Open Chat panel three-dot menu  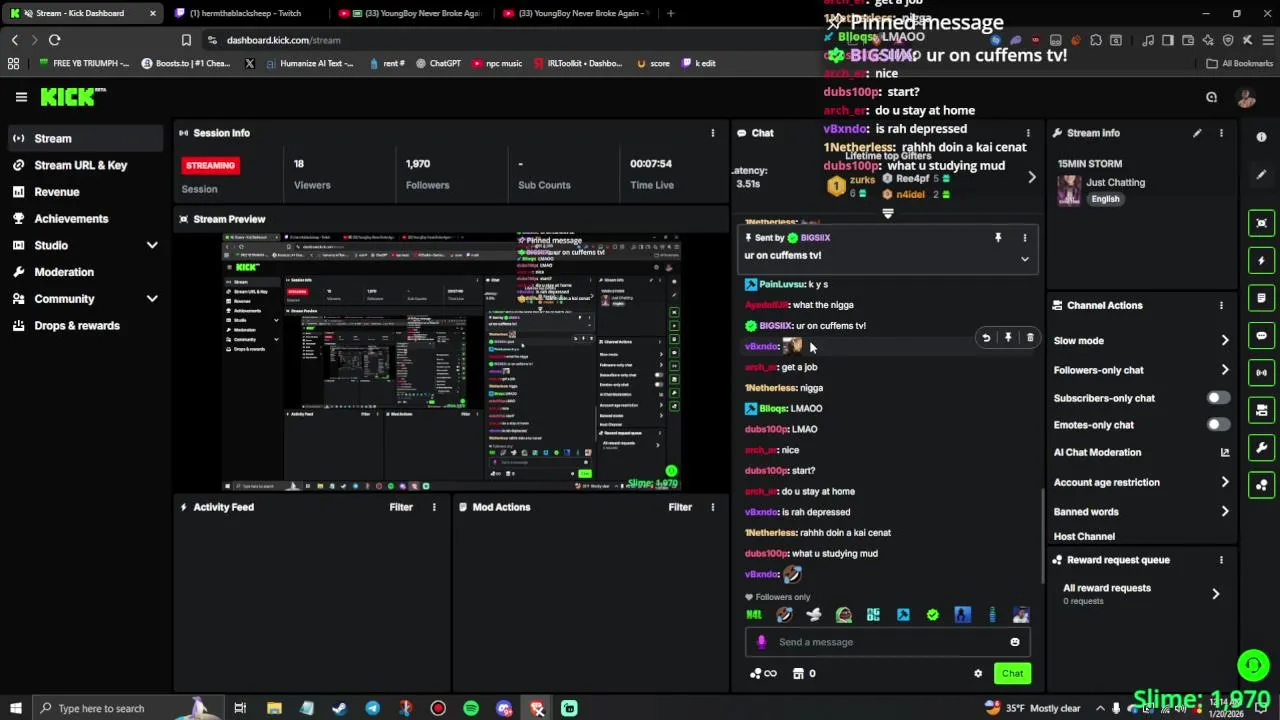point(1028,133)
